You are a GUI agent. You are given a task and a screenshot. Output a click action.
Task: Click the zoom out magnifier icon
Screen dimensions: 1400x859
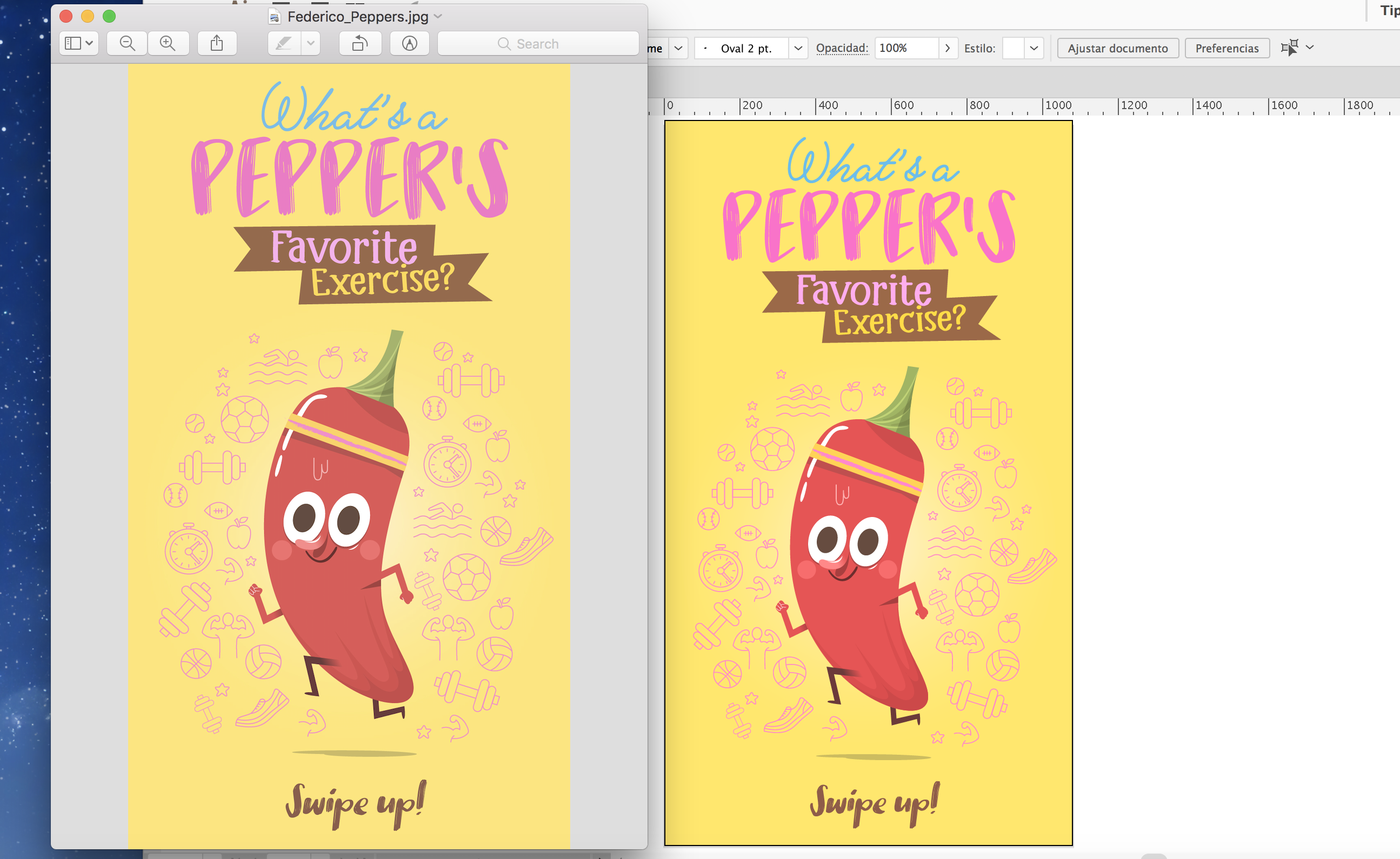point(129,43)
